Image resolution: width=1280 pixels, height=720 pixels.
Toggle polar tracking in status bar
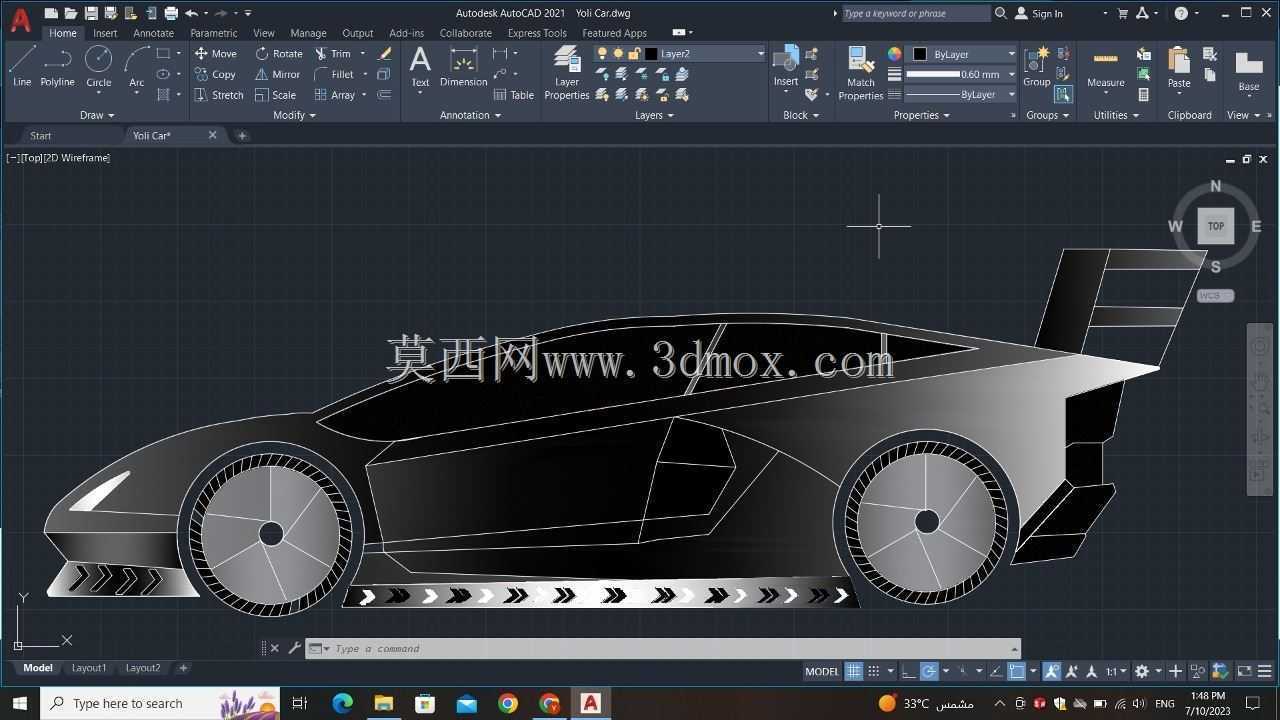point(929,671)
